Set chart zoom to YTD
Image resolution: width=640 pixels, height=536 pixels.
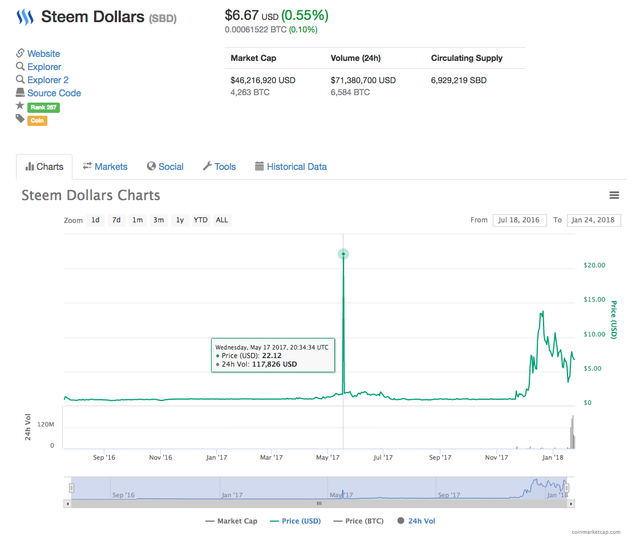[201, 220]
